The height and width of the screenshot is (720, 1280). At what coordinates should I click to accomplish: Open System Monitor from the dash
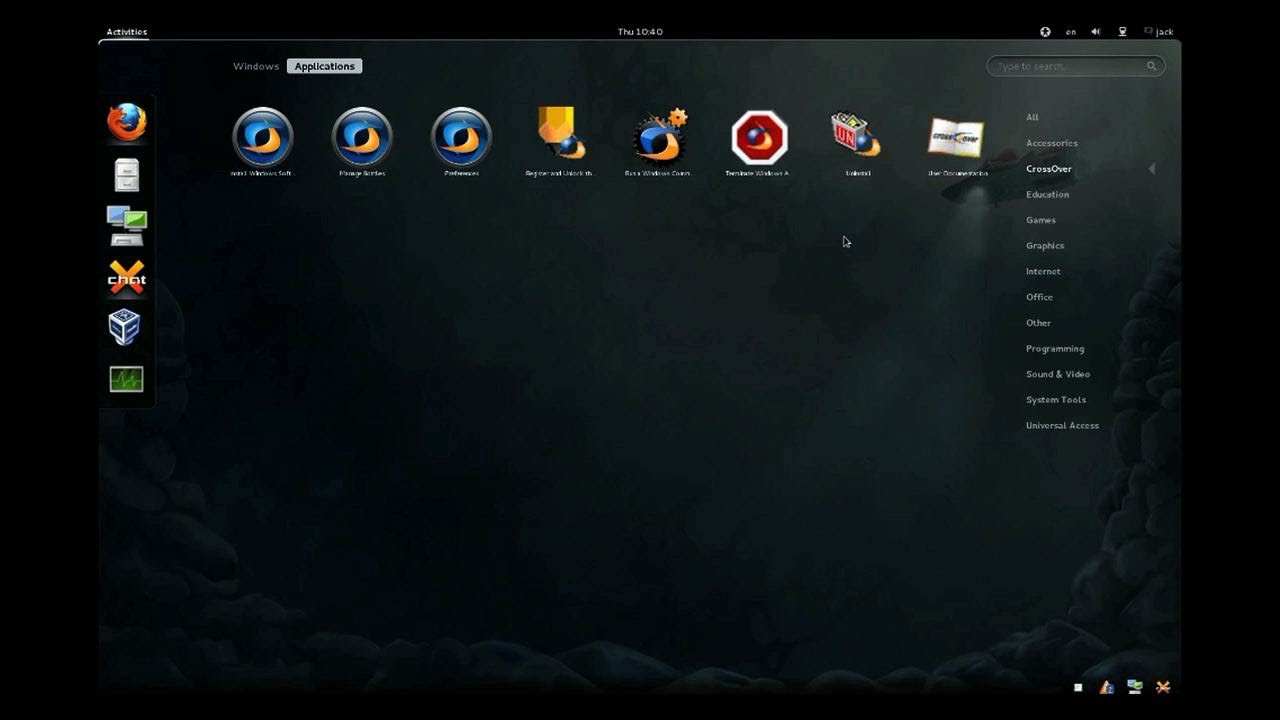127,379
